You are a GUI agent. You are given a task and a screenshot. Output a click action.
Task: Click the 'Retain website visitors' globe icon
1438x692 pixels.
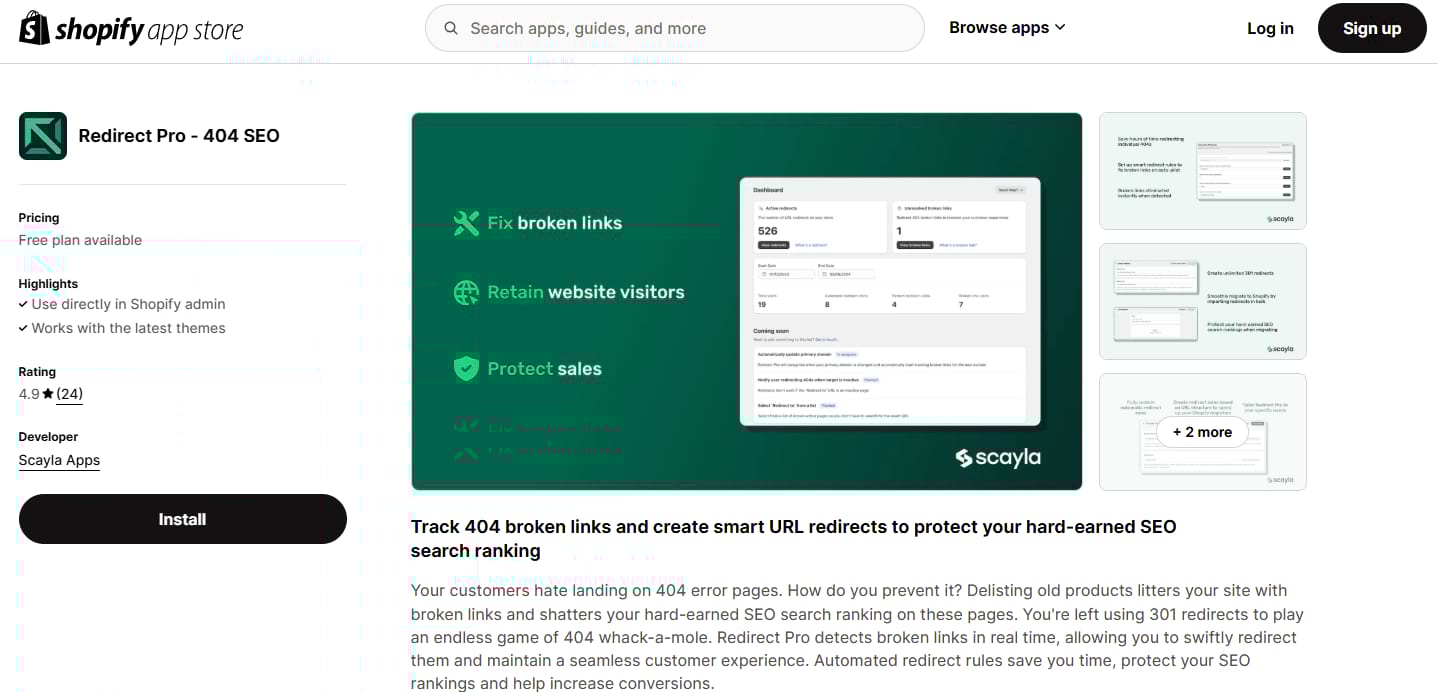pyautogui.click(x=466, y=293)
